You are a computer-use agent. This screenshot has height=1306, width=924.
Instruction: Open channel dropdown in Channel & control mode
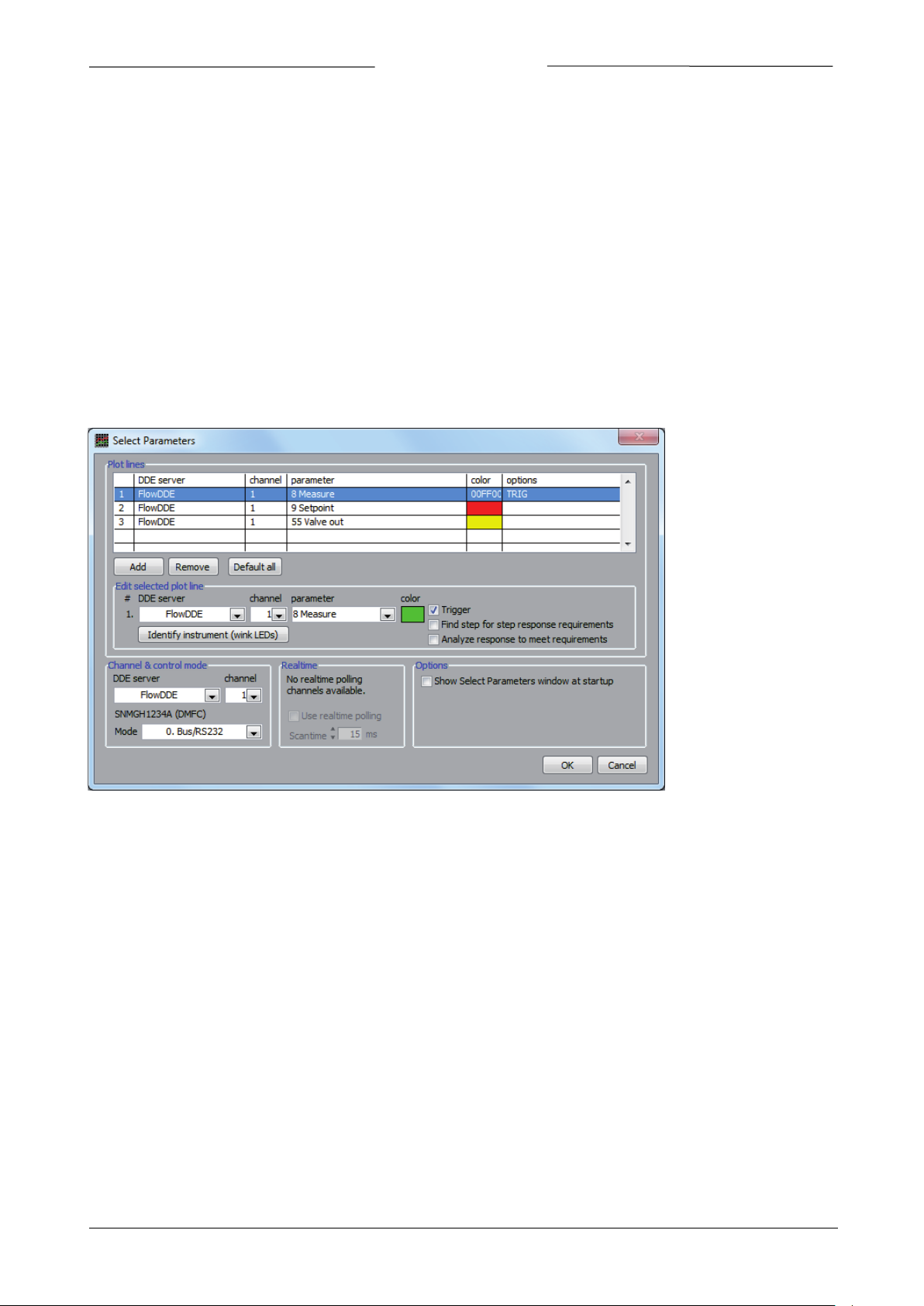coord(253,695)
